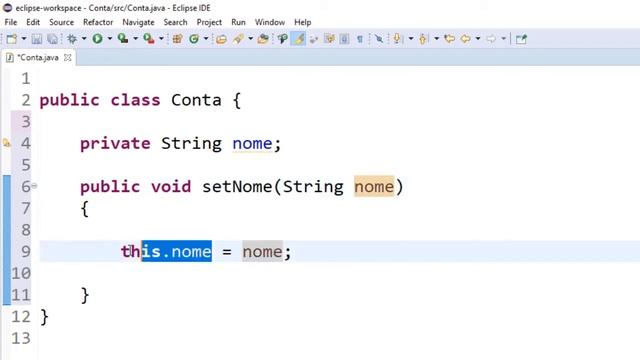Screen dimensions: 640x360
Task: Open the File menu
Action: click(11, 22)
